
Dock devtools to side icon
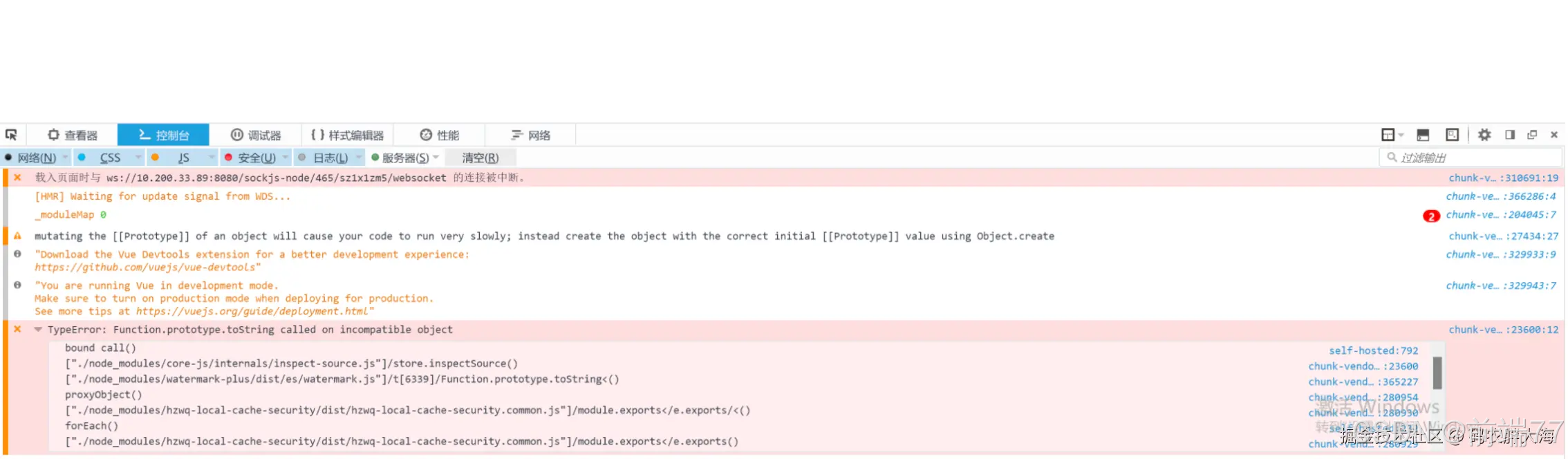1510,135
